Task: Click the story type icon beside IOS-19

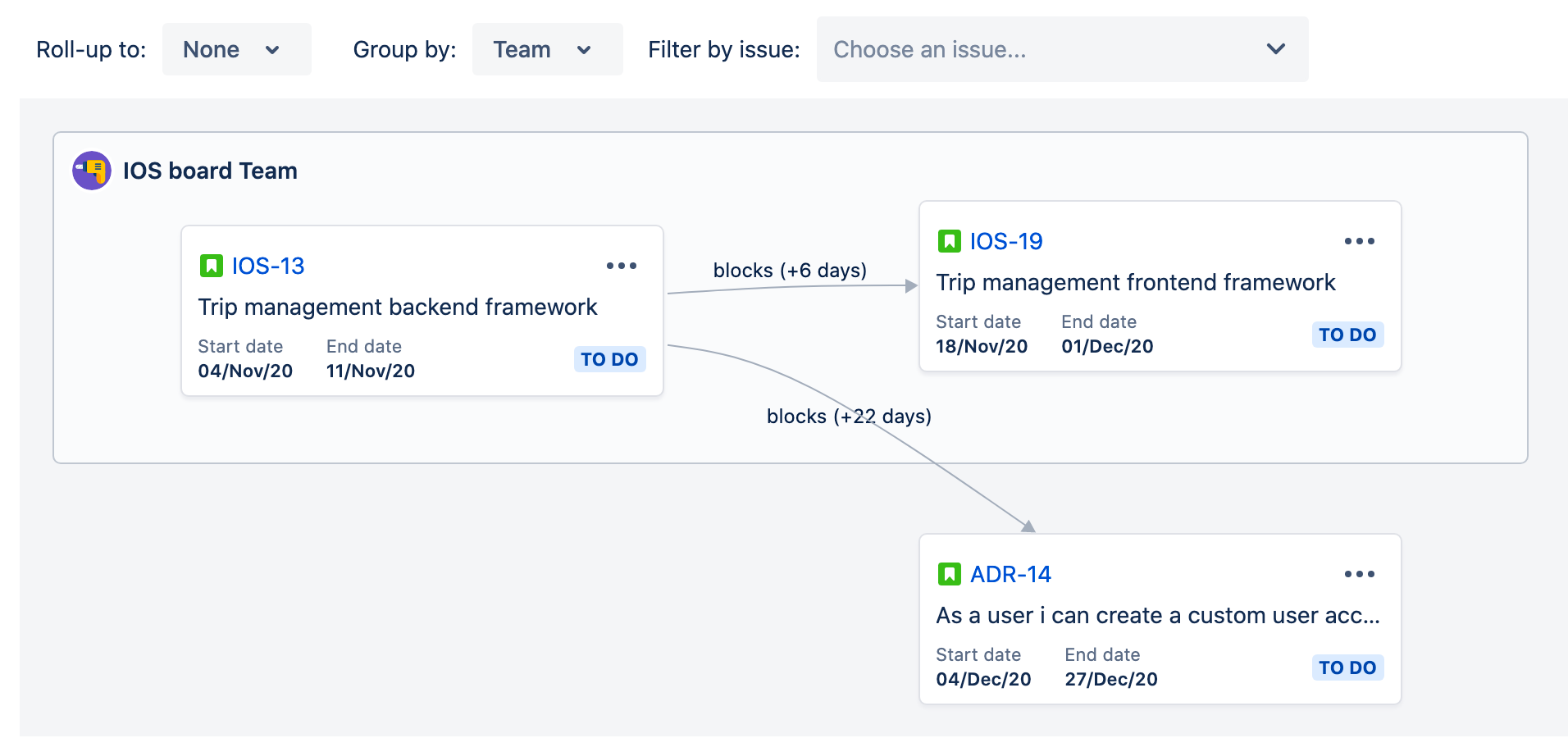Action: tap(950, 241)
